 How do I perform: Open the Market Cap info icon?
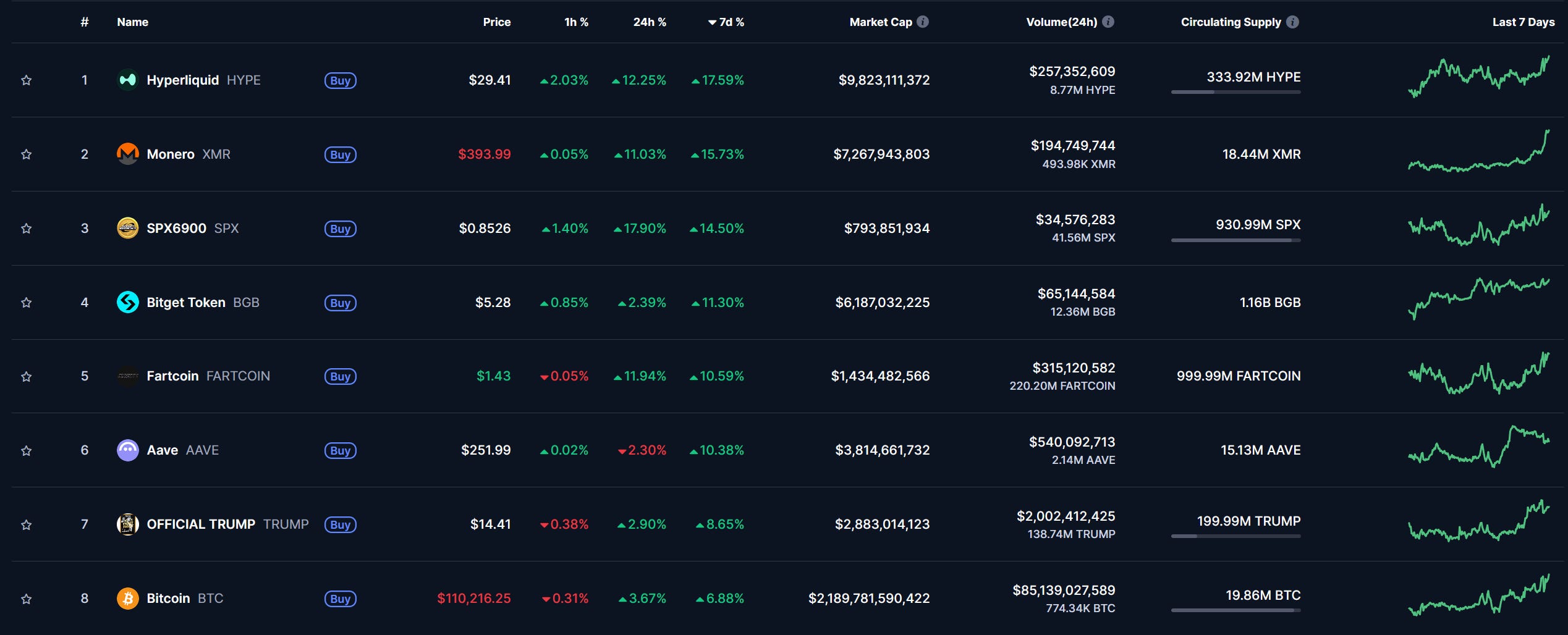(x=923, y=22)
